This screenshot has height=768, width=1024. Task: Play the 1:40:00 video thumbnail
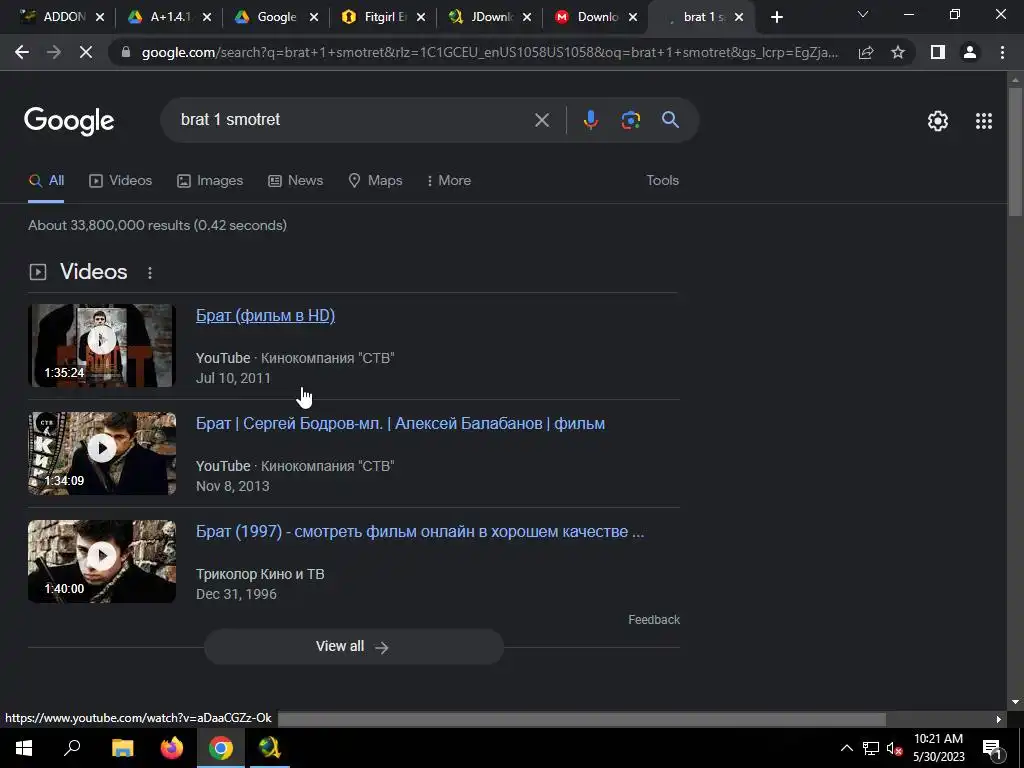102,561
